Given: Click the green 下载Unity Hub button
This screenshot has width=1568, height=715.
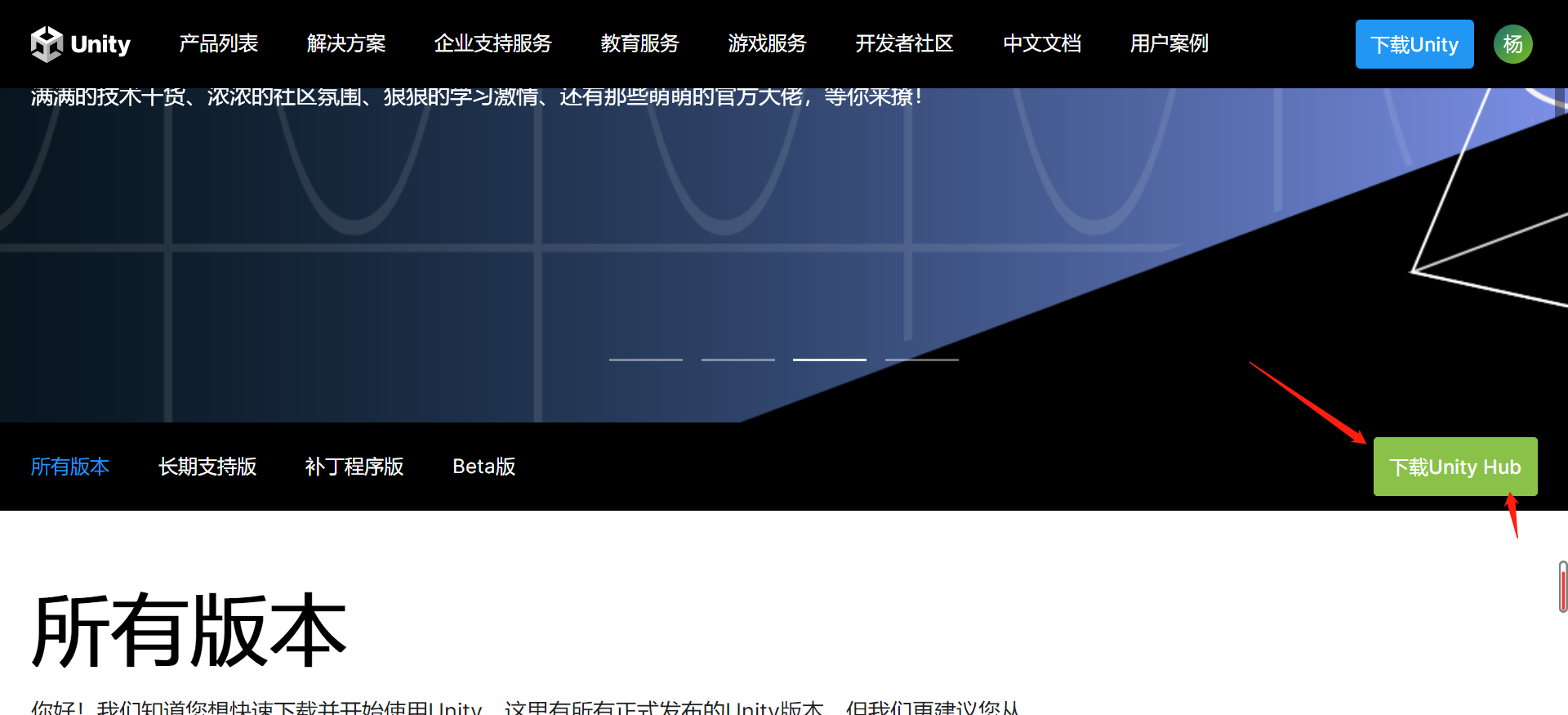Looking at the screenshot, I should (1455, 467).
